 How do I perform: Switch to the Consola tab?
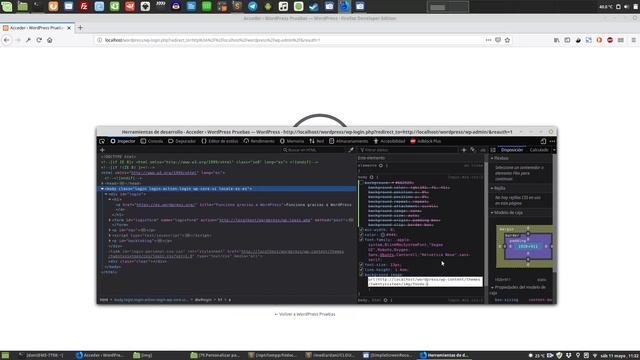(x=152, y=141)
